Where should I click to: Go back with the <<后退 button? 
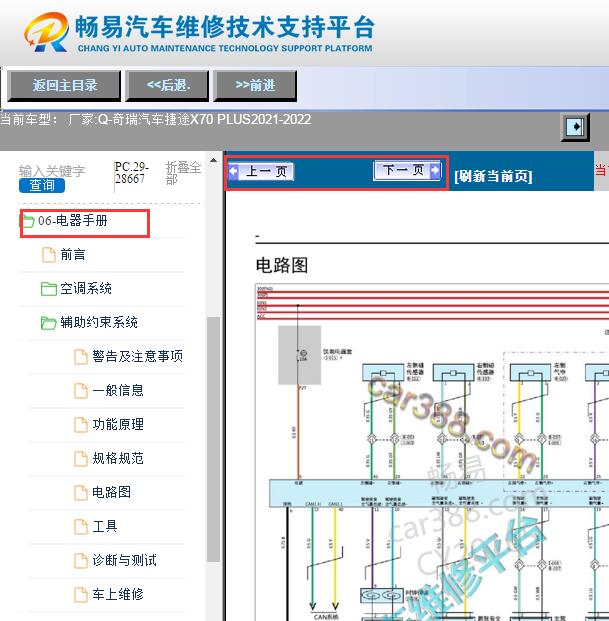point(167,86)
